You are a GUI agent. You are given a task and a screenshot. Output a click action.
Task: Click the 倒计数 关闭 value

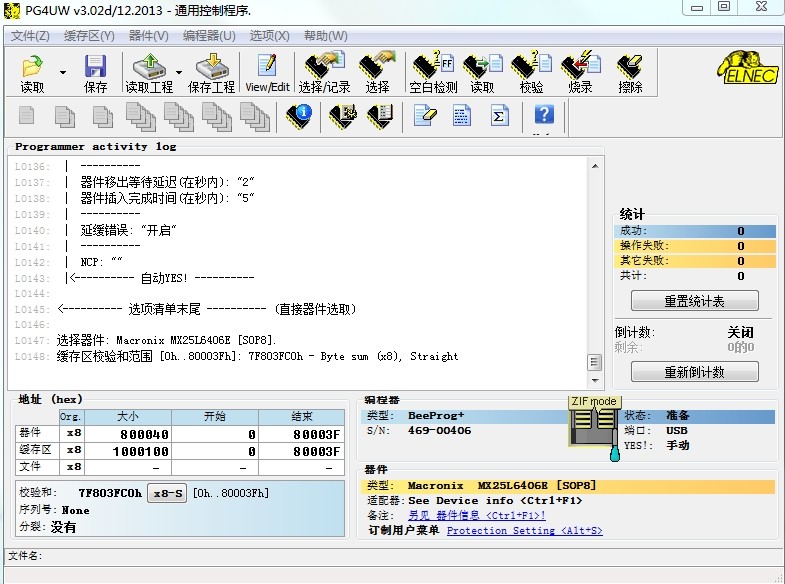(x=740, y=332)
